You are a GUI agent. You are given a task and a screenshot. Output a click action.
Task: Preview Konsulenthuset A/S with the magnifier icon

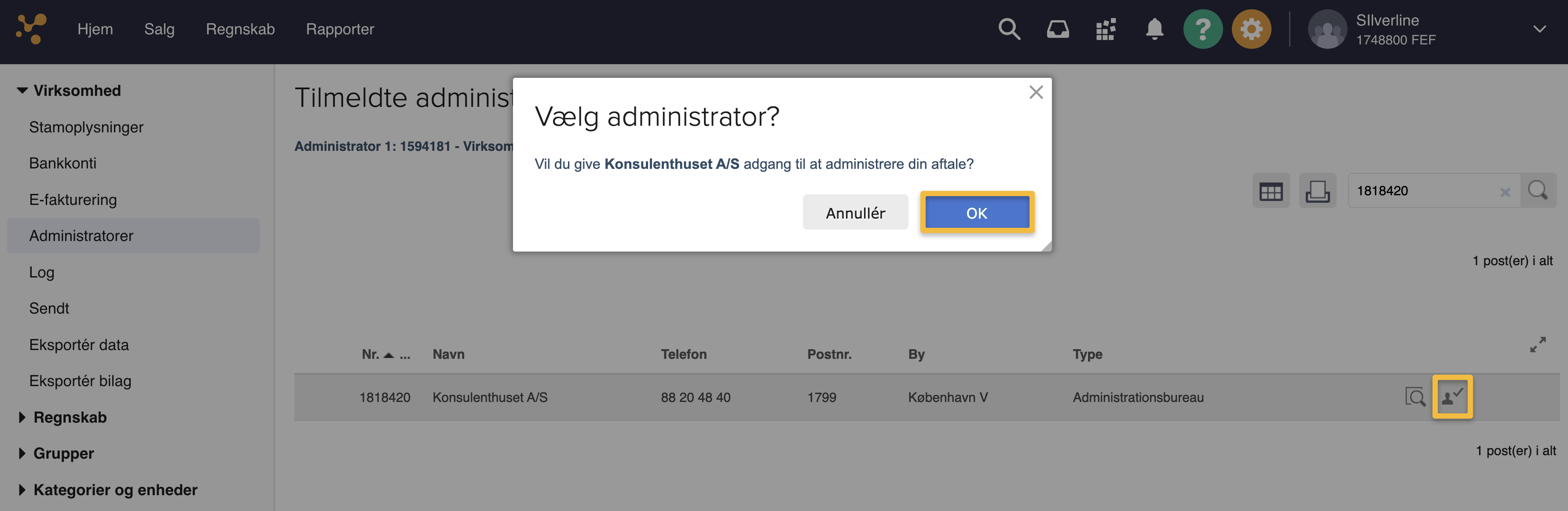1416,397
